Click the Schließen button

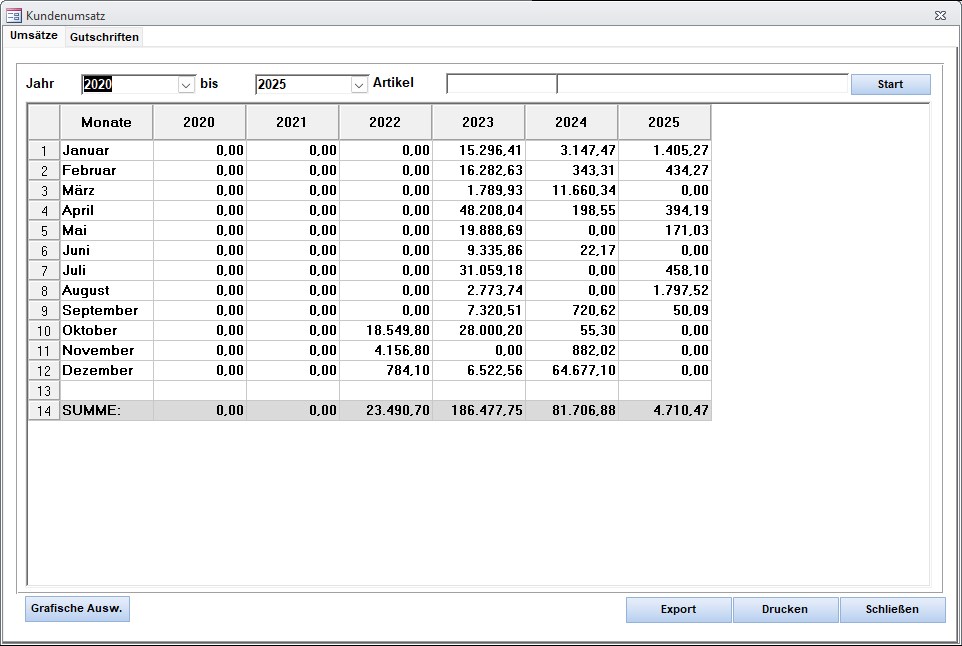pos(892,609)
